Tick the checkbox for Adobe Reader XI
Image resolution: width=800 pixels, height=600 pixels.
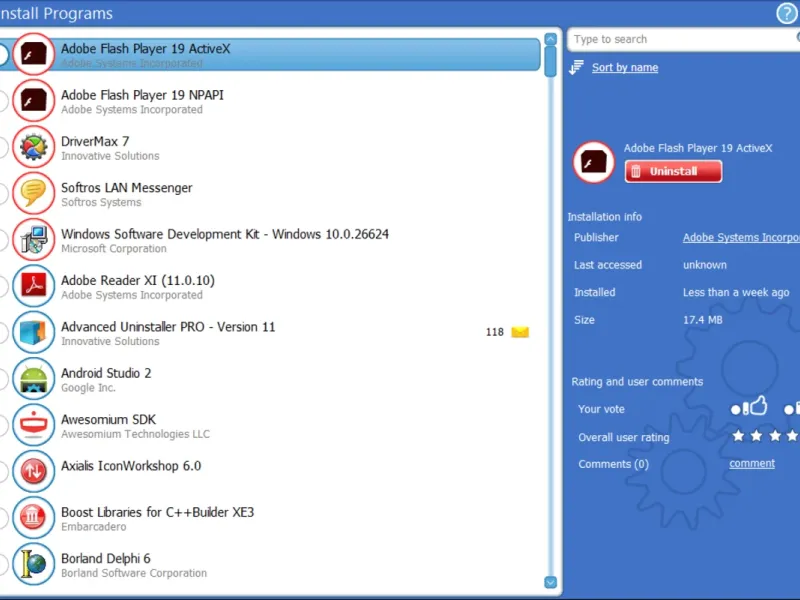click(x=3, y=286)
